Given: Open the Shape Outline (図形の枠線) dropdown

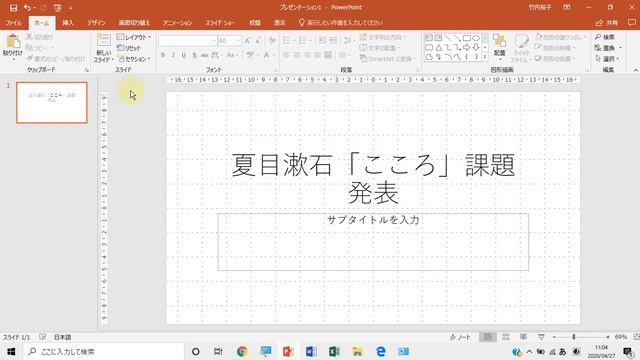Looking at the screenshot, I should point(556,48).
